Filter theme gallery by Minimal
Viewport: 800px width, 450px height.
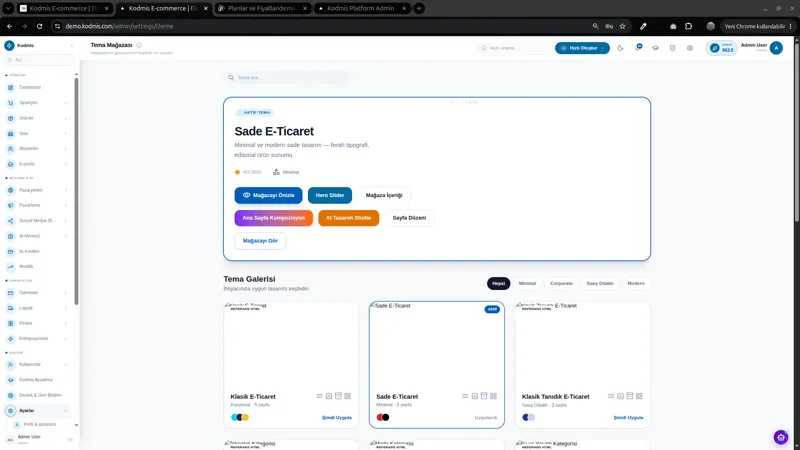tap(527, 283)
